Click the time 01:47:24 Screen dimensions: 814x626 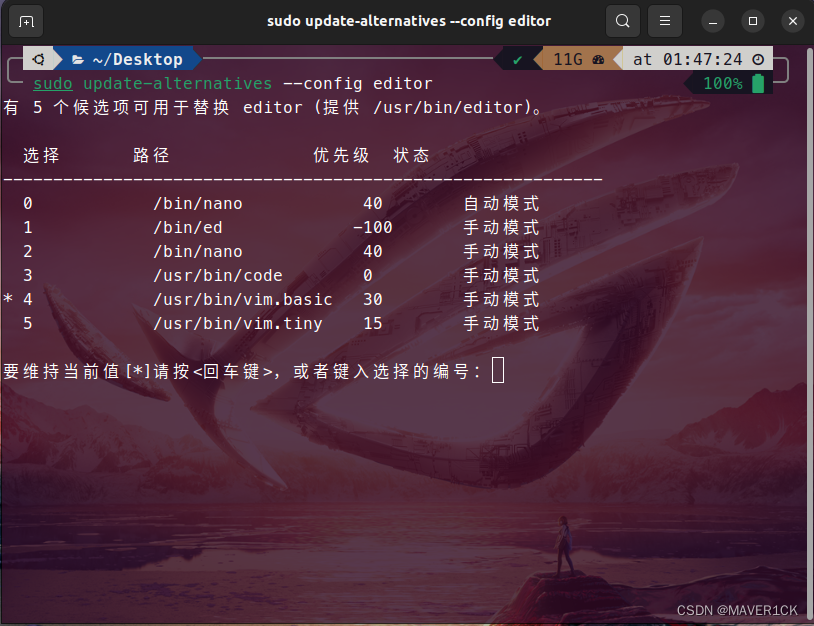[702, 59]
